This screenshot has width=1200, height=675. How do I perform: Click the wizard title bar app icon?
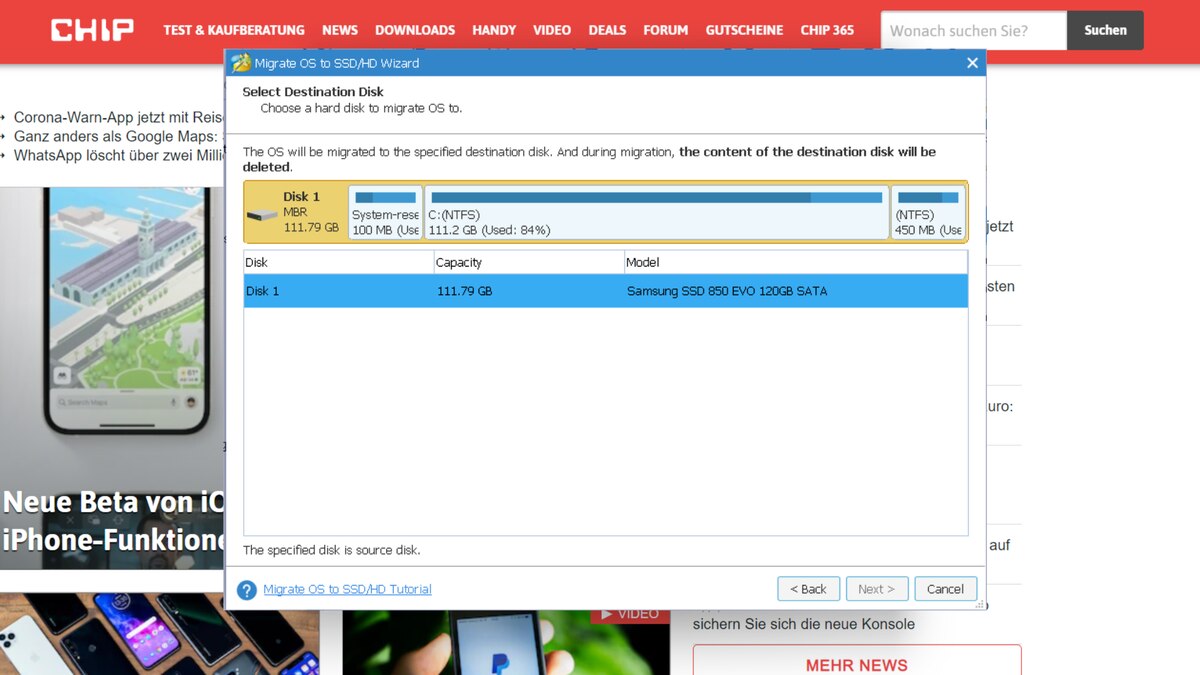pos(241,63)
